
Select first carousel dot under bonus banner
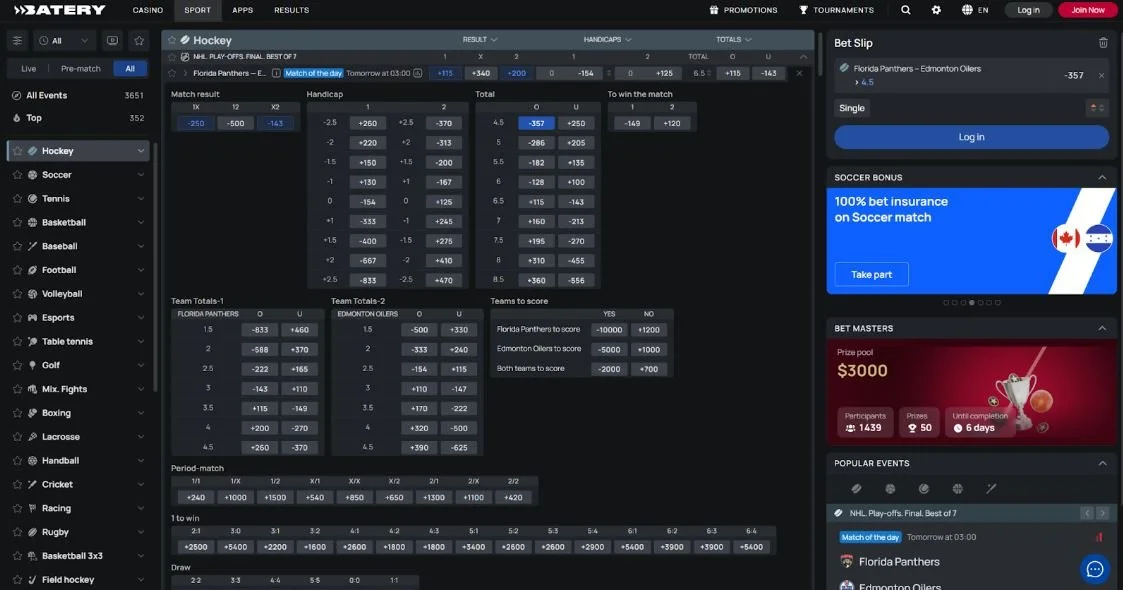[946, 303]
